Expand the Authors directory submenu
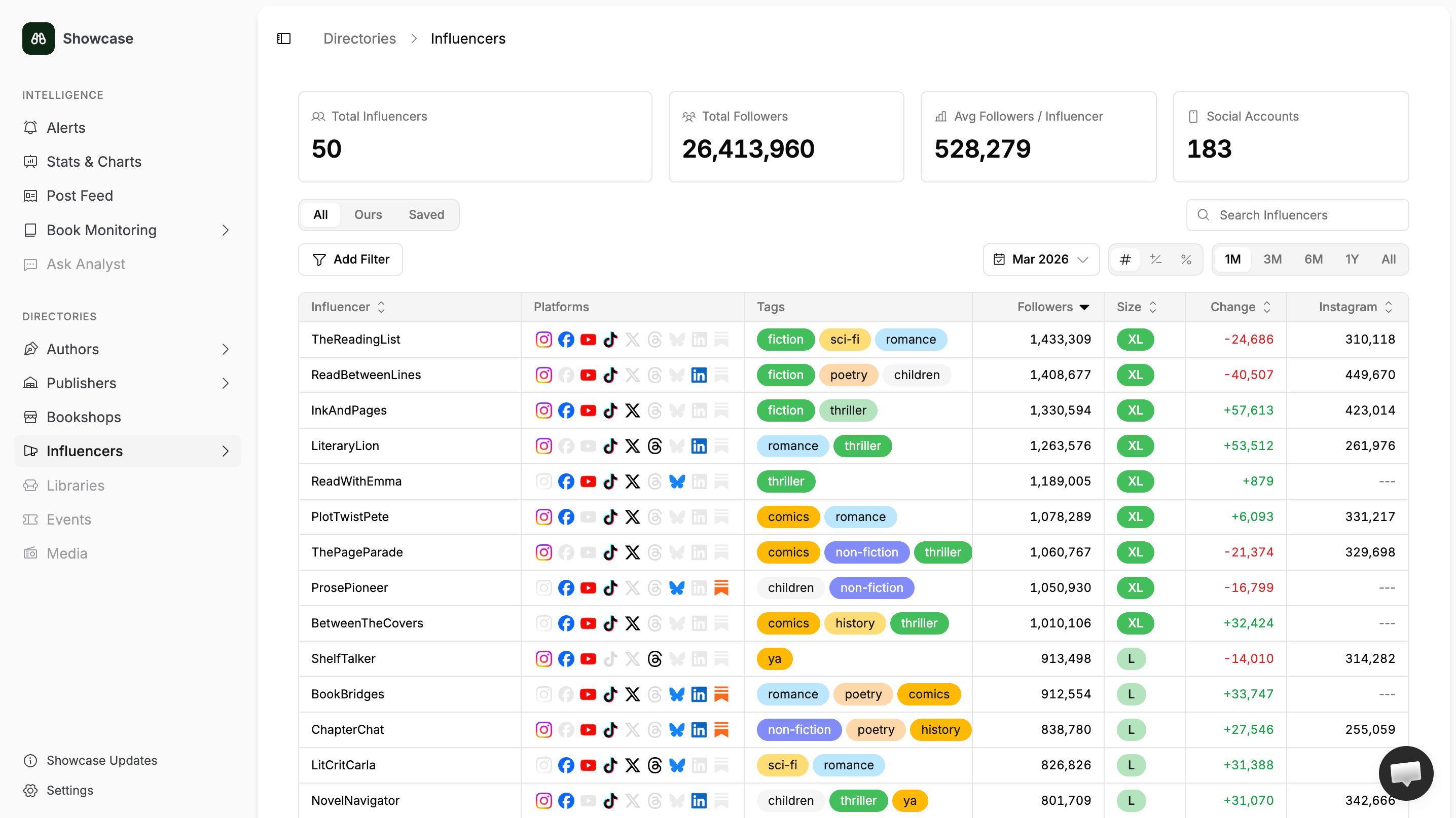This screenshot has width=1456, height=818. [226, 349]
